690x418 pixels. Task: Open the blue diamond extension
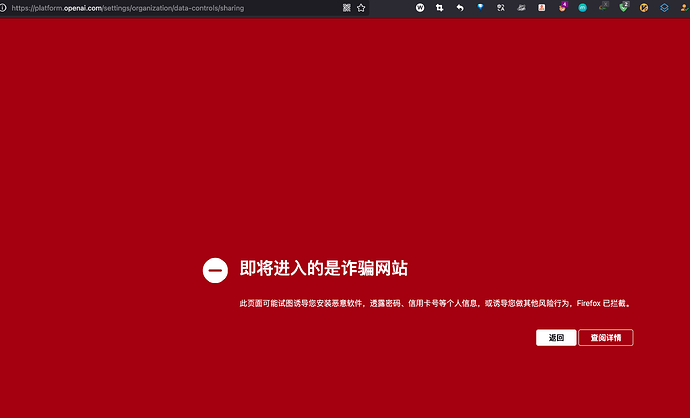480,7
